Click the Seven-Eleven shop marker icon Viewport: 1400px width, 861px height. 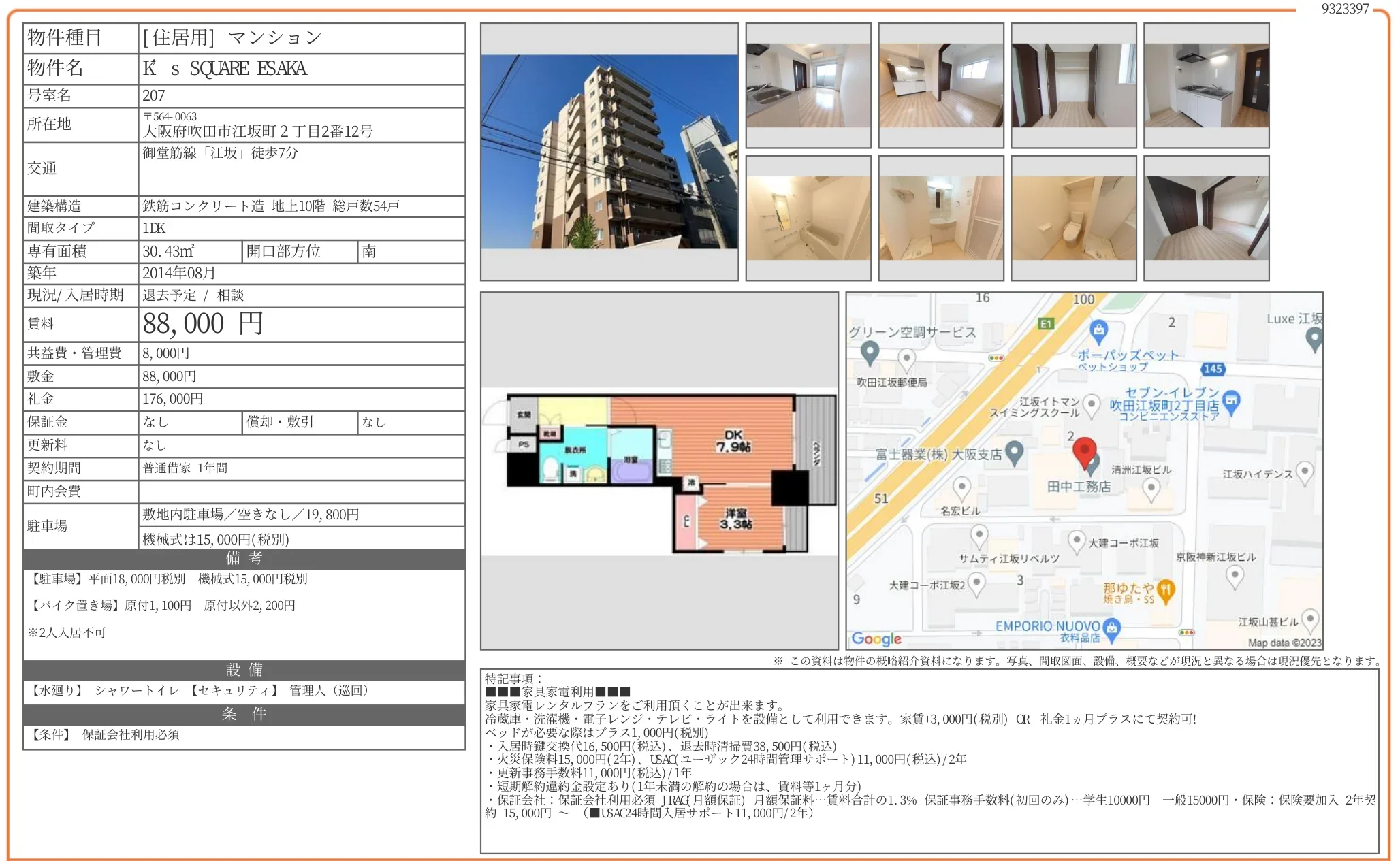coord(1231,402)
